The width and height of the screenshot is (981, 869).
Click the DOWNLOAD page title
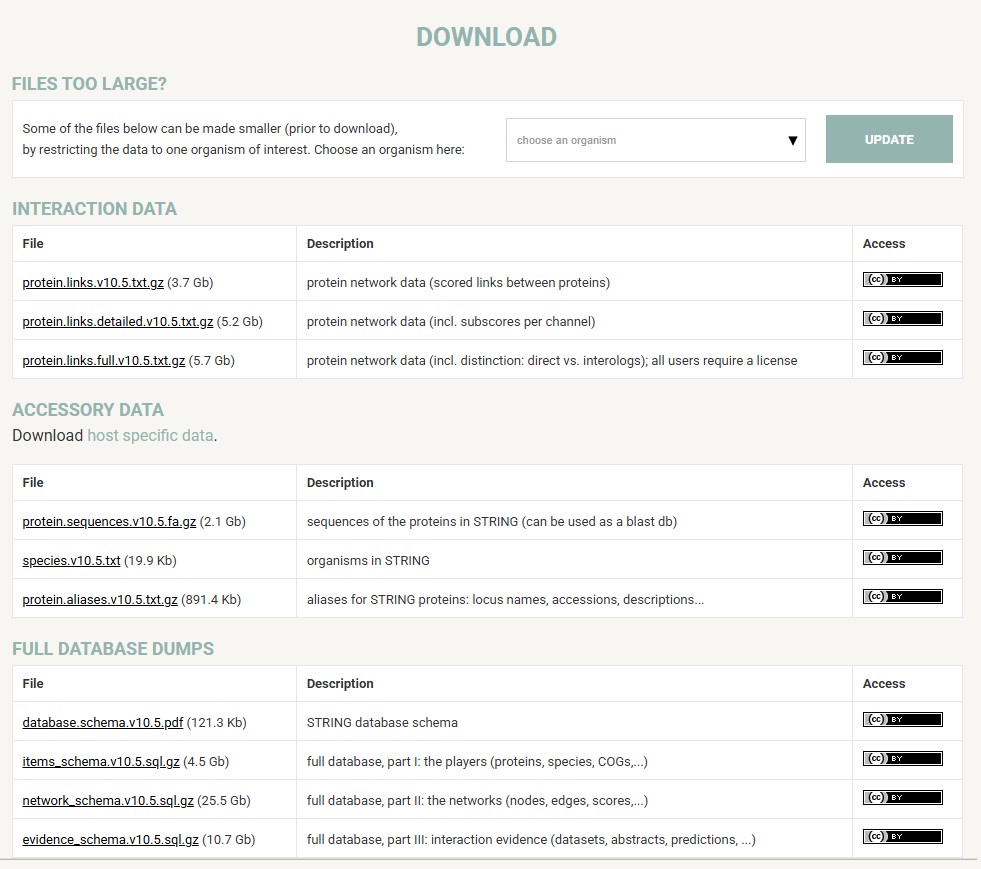(487, 37)
